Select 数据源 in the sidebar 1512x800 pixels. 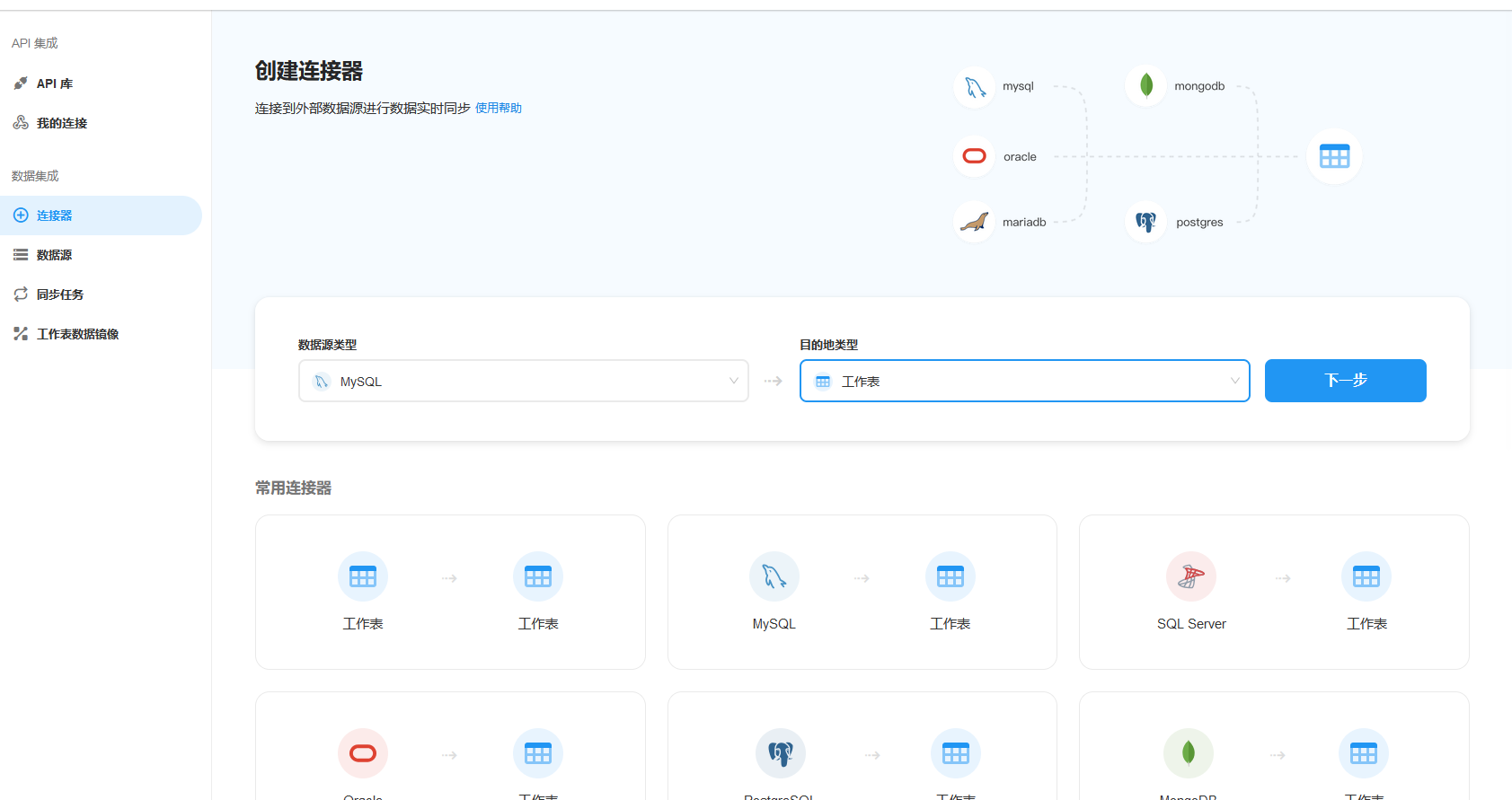click(54, 255)
